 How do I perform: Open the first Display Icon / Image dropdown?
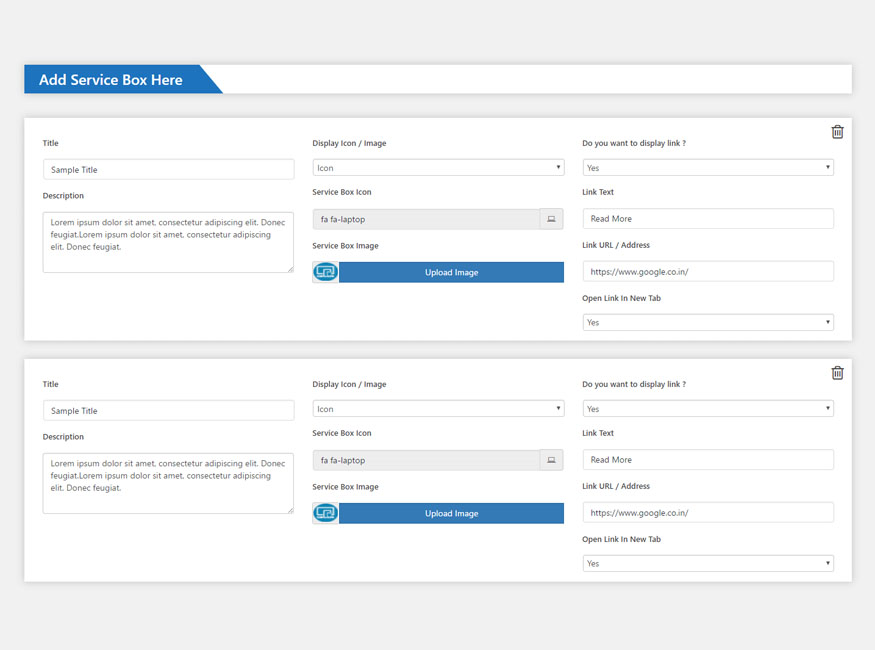438,167
